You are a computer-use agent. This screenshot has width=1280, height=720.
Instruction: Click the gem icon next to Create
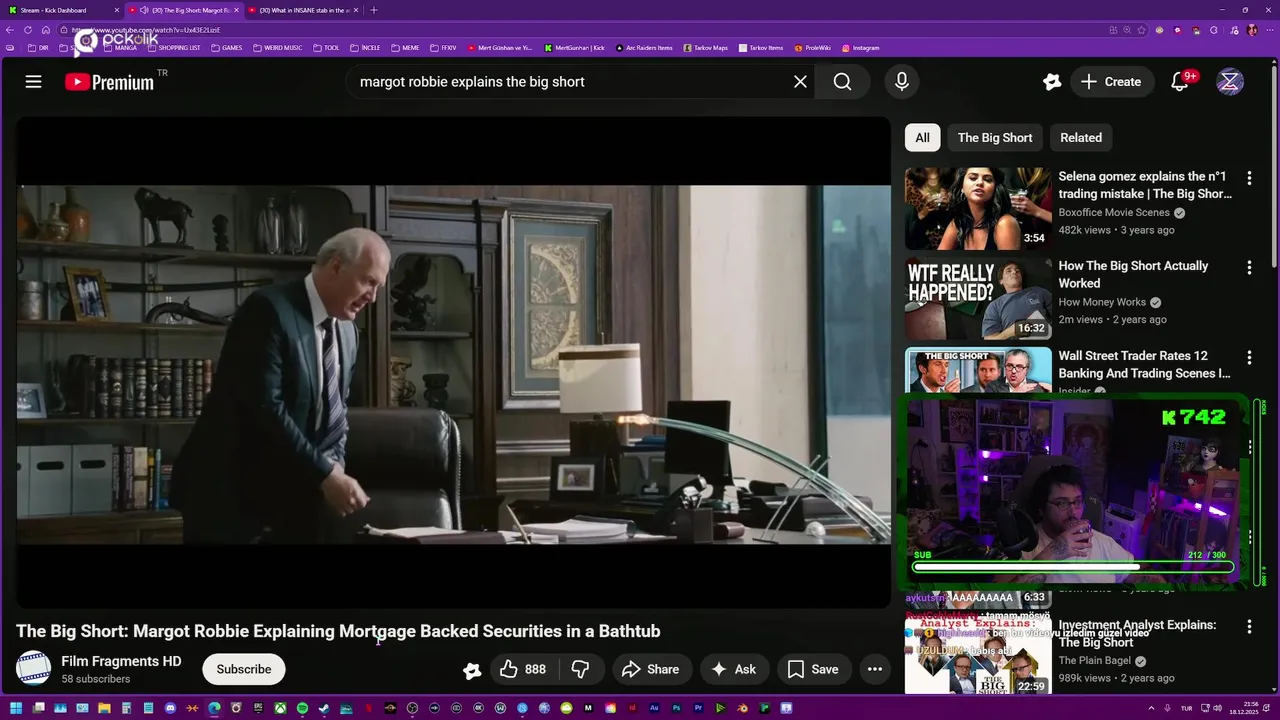[1051, 82]
